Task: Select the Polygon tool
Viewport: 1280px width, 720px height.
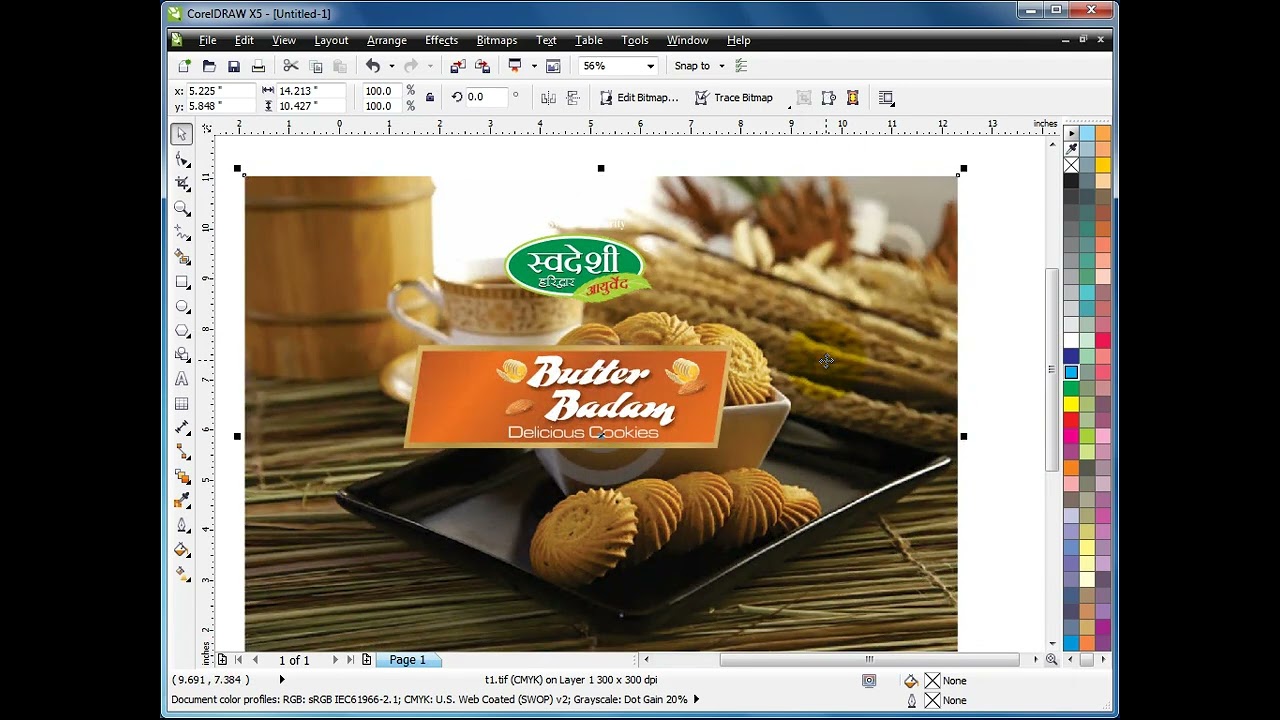Action: [x=182, y=330]
